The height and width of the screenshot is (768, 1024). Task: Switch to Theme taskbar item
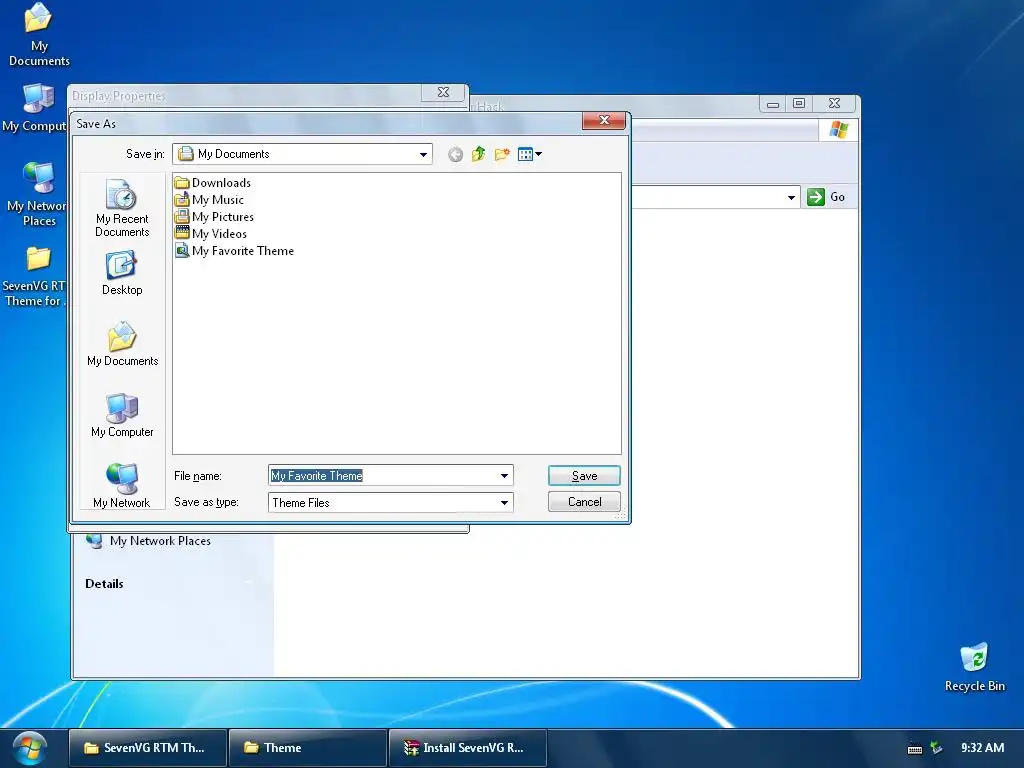(308, 748)
